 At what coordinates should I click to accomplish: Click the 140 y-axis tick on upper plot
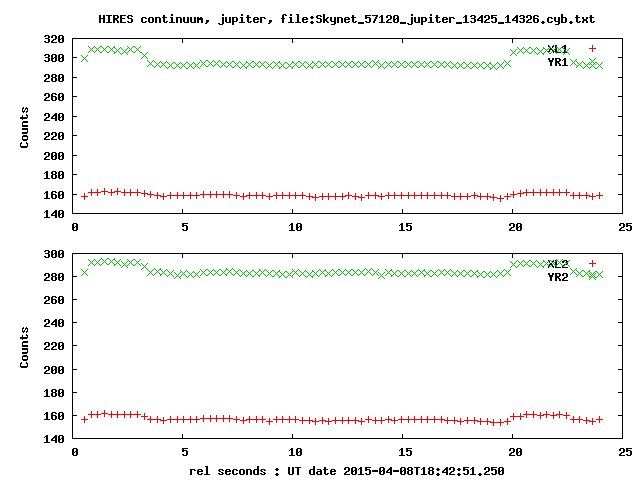pos(54,214)
